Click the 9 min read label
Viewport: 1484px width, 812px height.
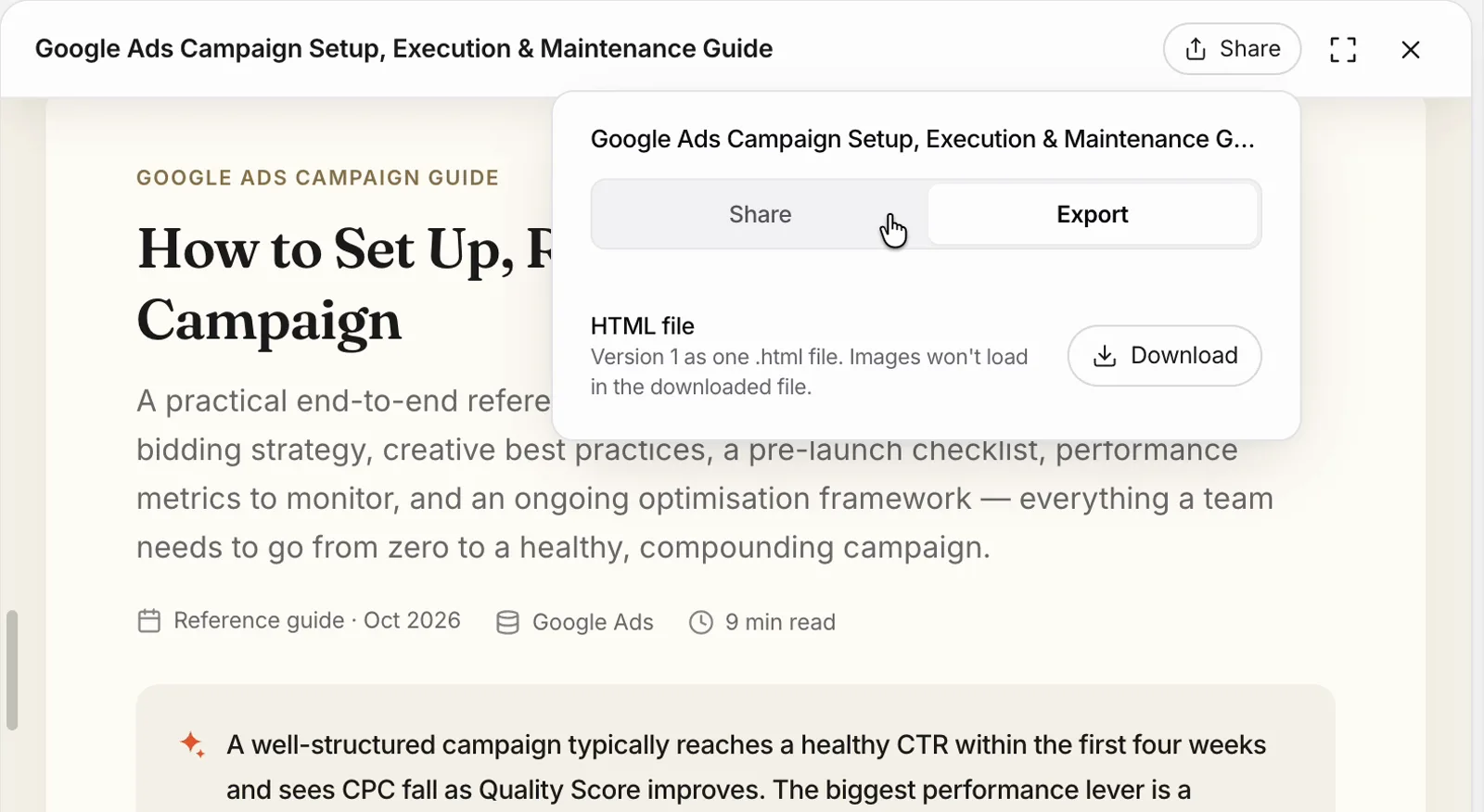pos(780,622)
